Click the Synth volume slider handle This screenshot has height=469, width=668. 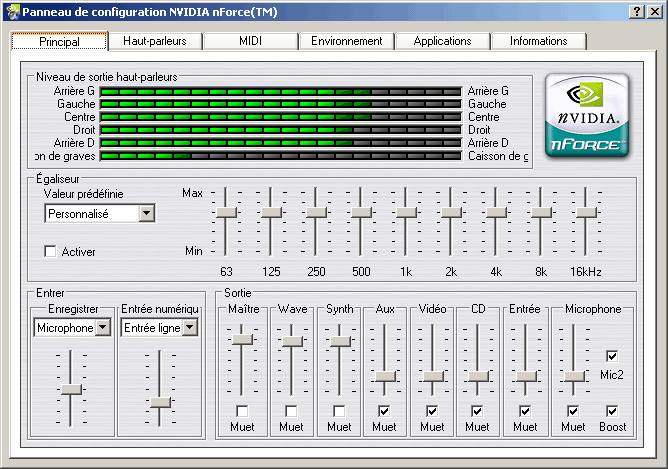(x=340, y=341)
